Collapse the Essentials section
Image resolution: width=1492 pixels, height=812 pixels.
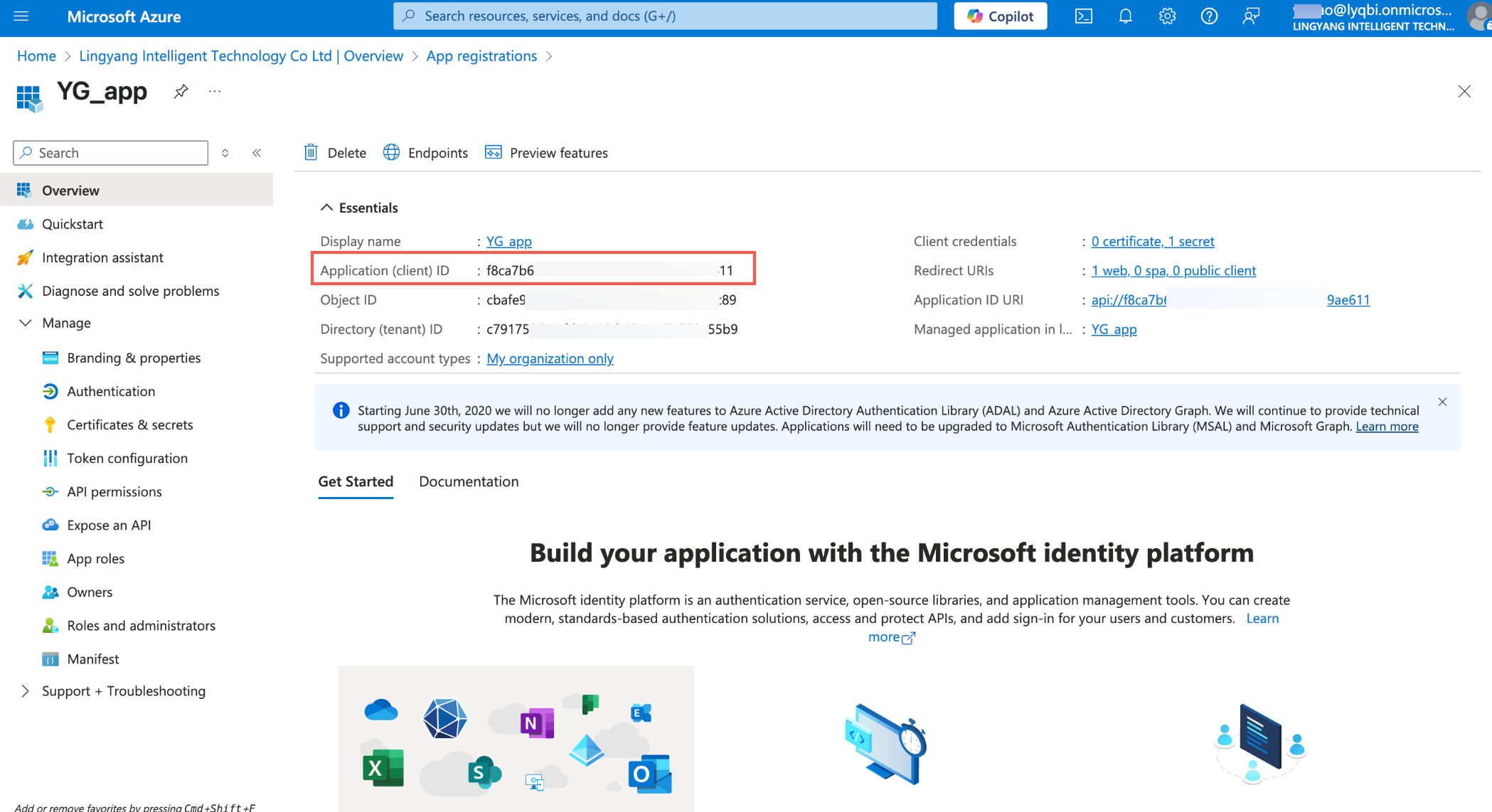tap(326, 208)
